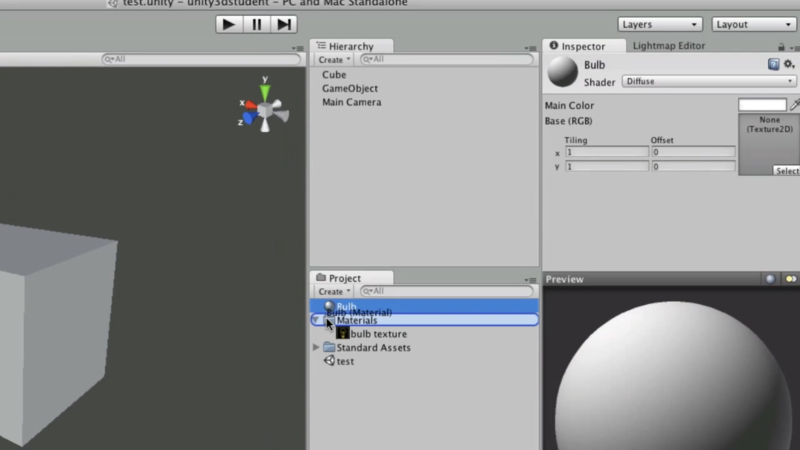
Task: Collapse the Materials folder arrow
Action: [316, 320]
